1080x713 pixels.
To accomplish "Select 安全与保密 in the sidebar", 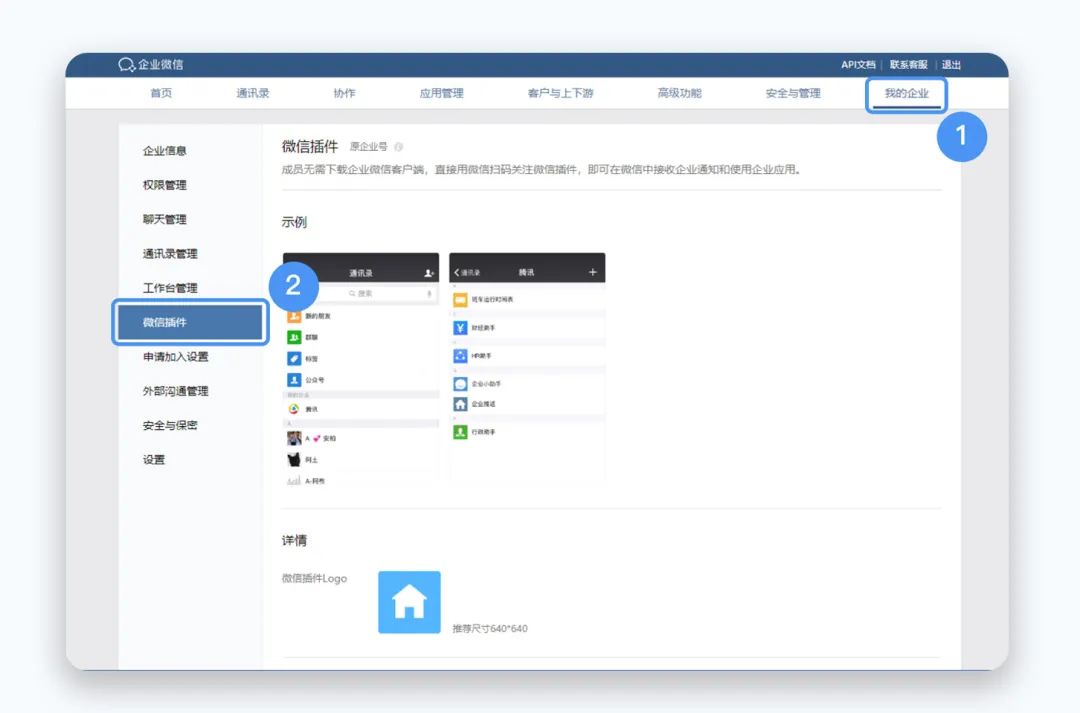I will [x=170, y=426].
